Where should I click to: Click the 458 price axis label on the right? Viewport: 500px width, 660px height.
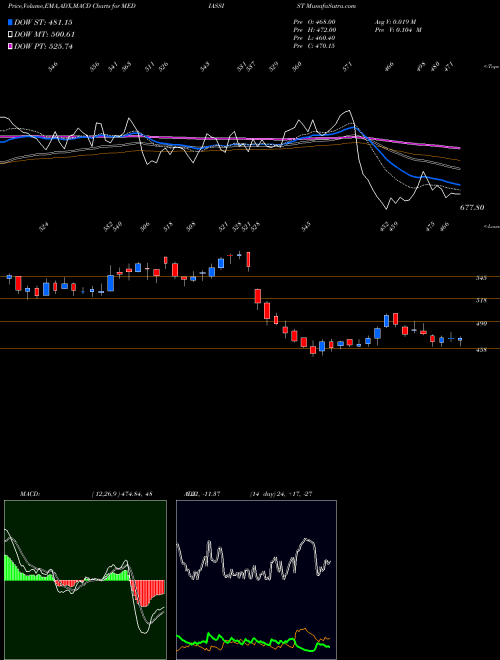pos(482,350)
